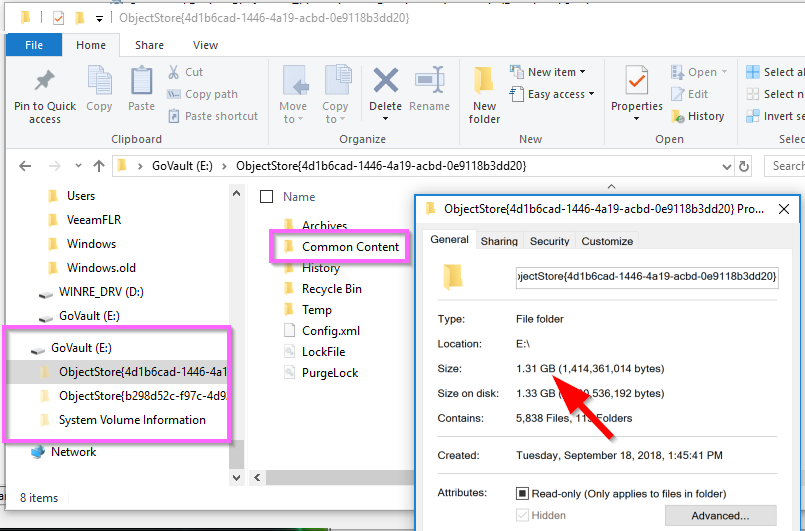Close the Properties dialog
The height and width of the screenshot is (531, 805).
click(x=783, y=209)
